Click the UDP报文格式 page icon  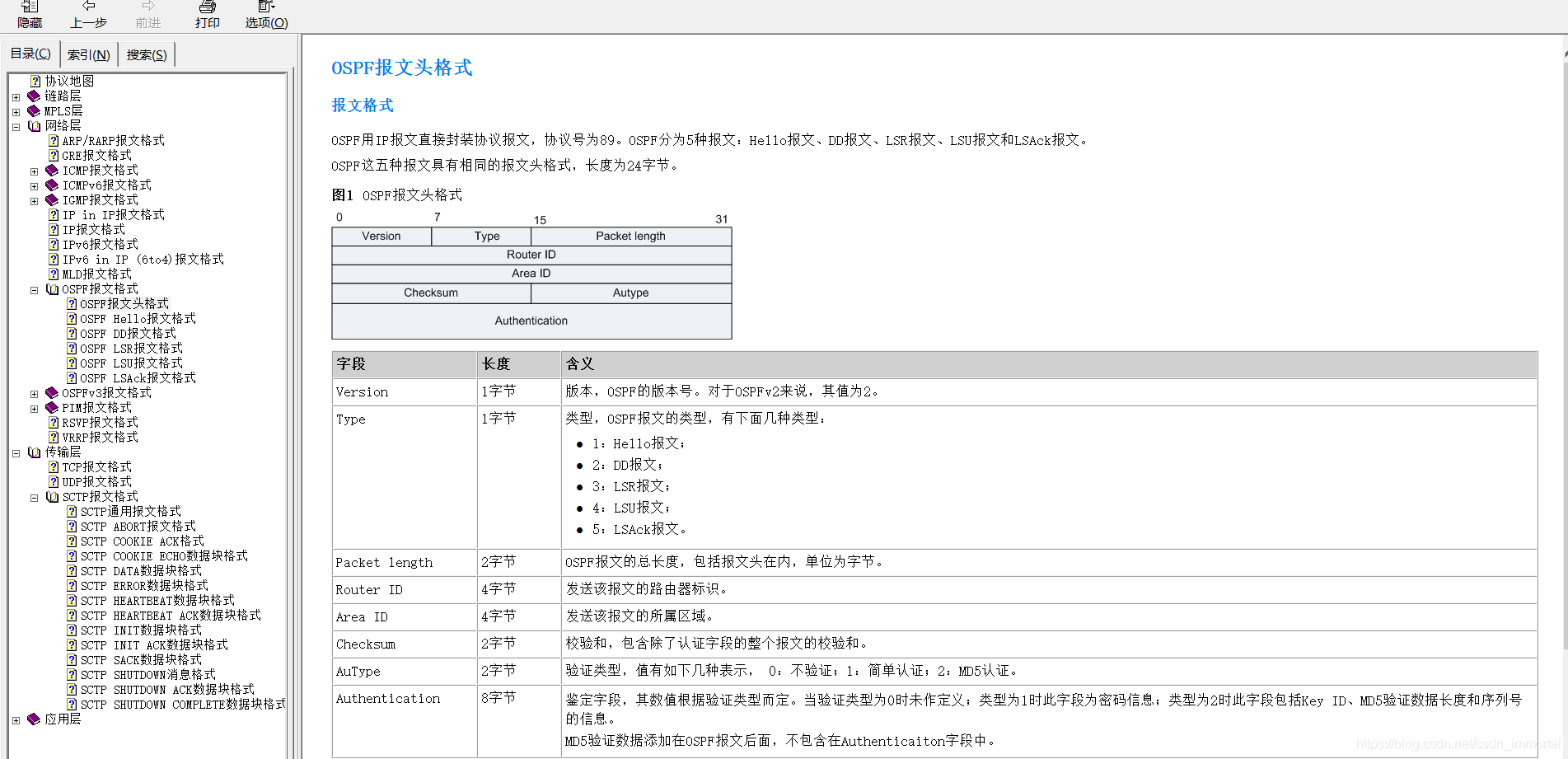point(54,482)
